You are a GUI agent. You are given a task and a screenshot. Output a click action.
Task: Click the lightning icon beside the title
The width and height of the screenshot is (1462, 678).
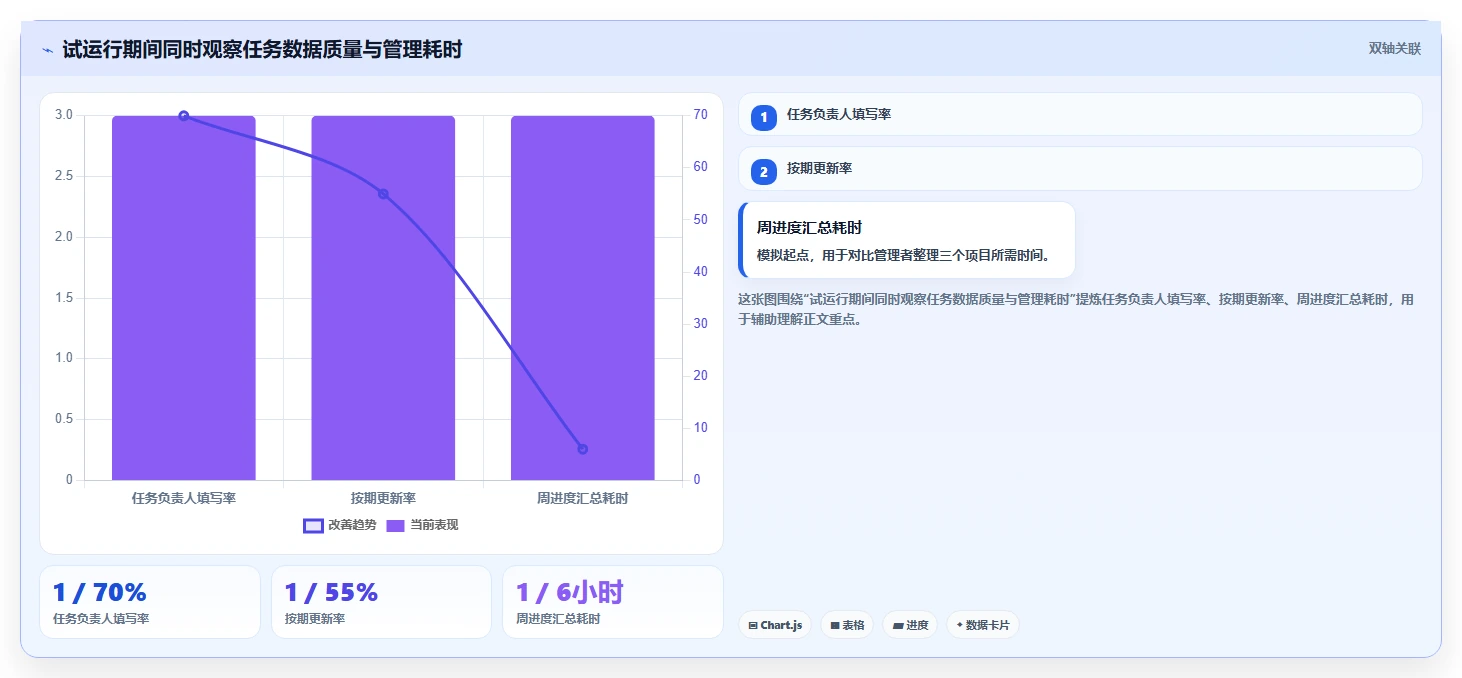pos(47,49)
